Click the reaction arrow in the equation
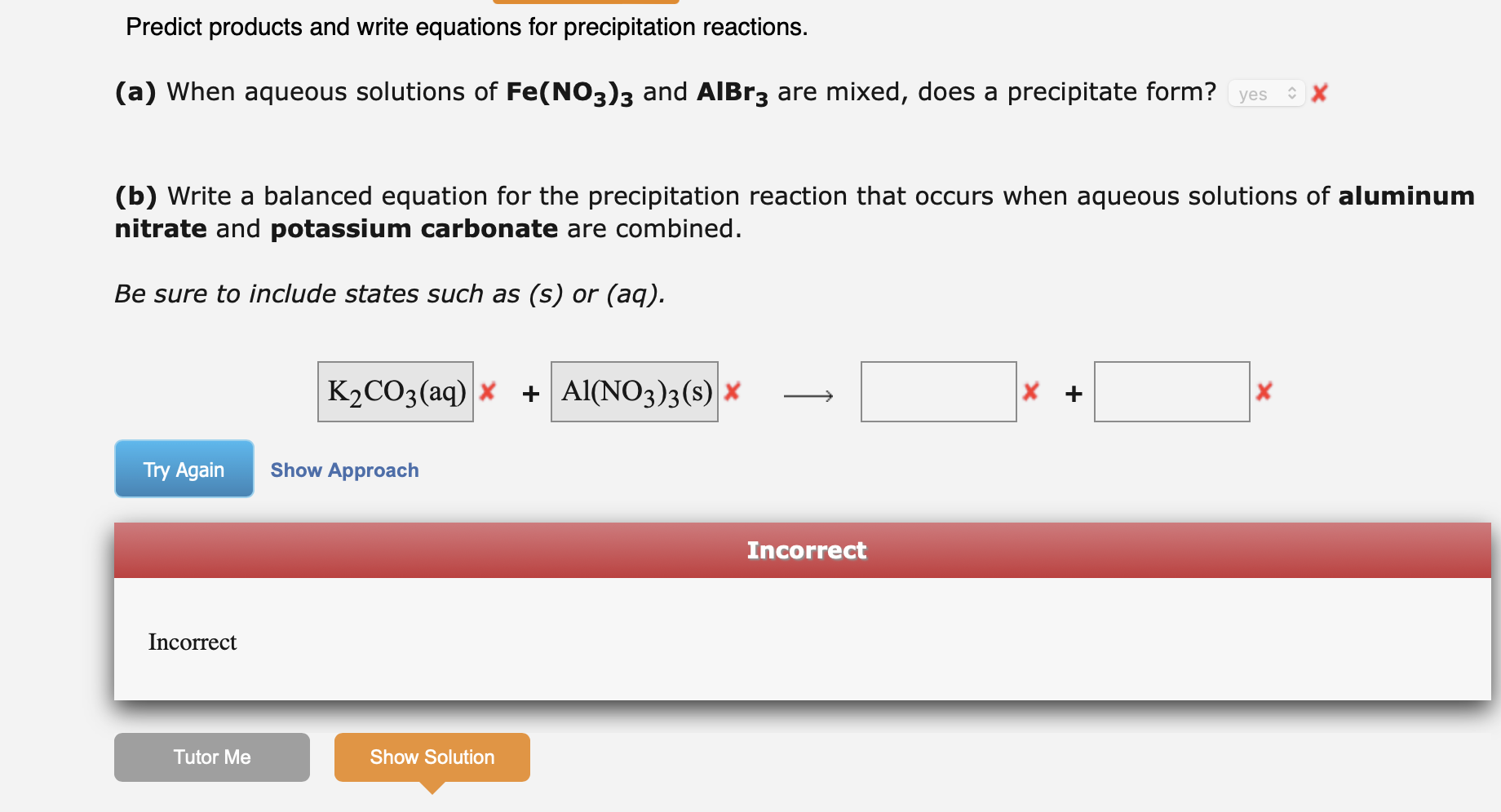1501x812 pixels. [808, 395]
